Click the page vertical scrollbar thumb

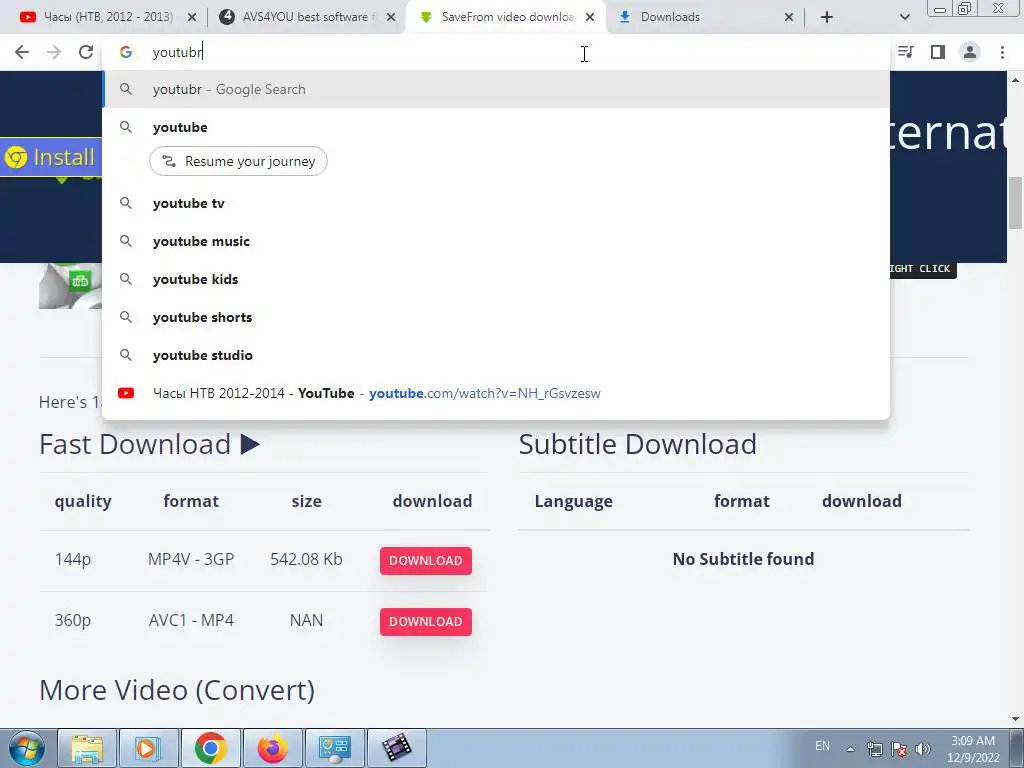click(x=1016, y=202)
